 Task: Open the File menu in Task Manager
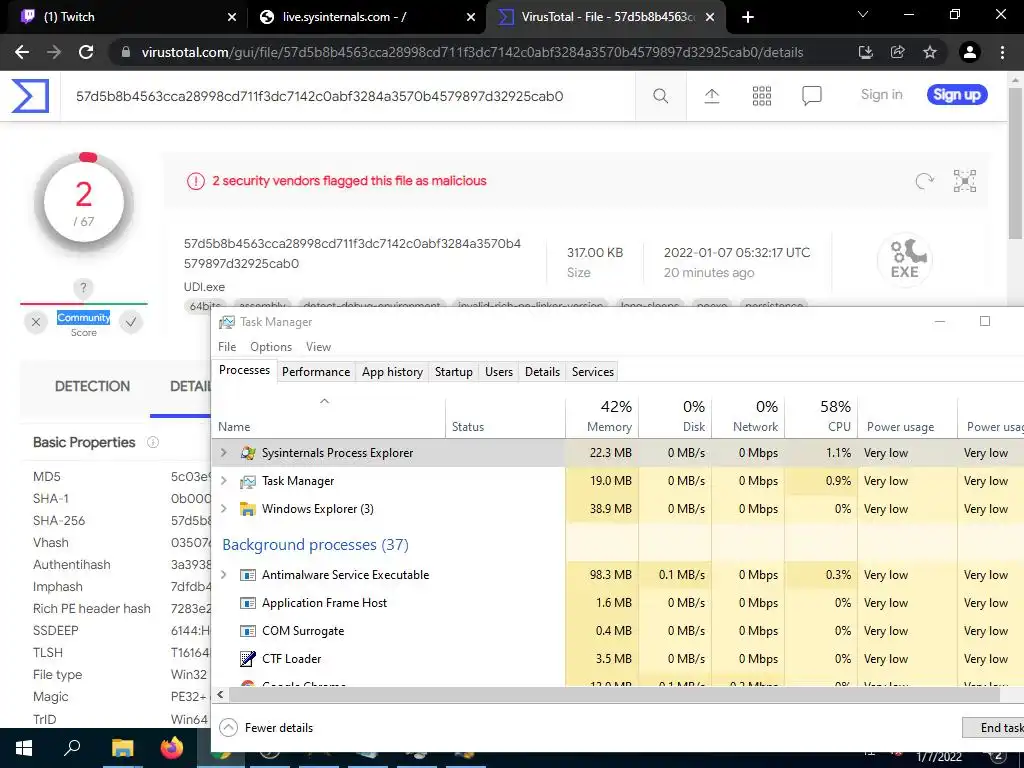[227, 347]
